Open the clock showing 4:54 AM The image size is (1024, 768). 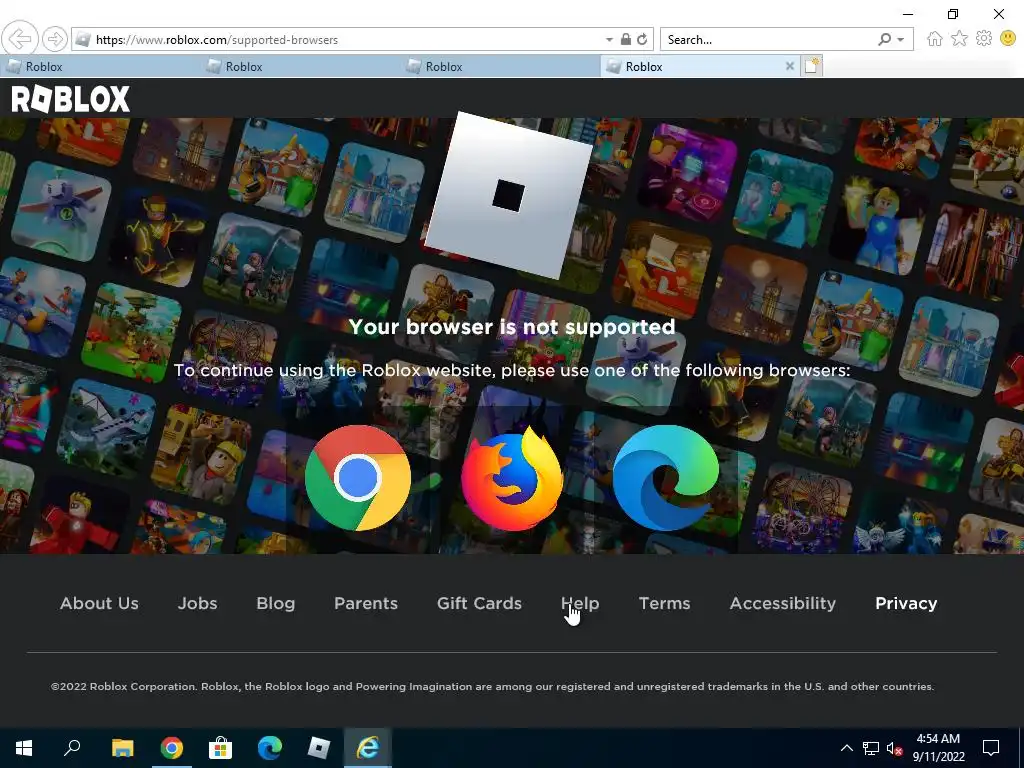[938, 748]
